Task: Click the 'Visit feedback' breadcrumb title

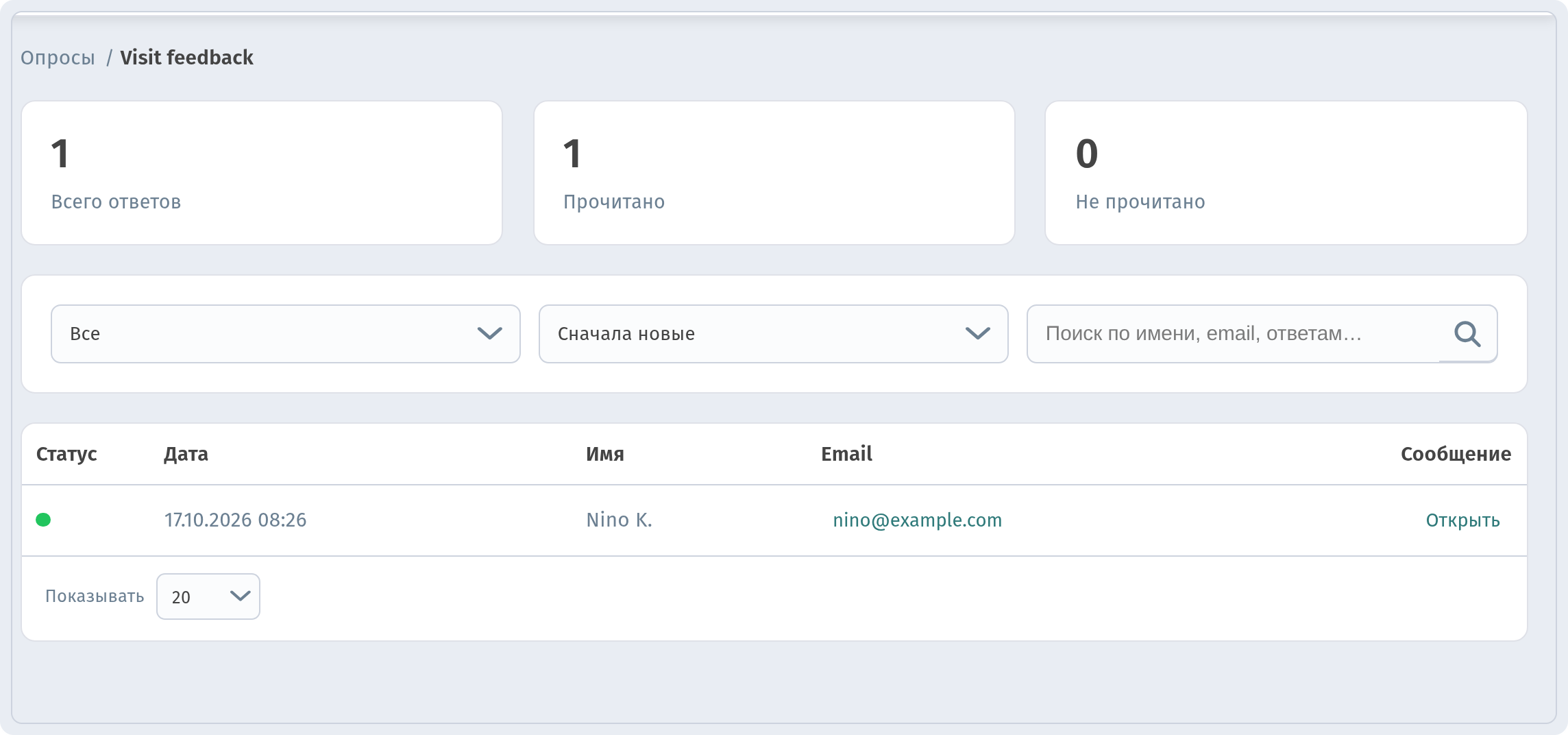Action: [x=186, y=58]
